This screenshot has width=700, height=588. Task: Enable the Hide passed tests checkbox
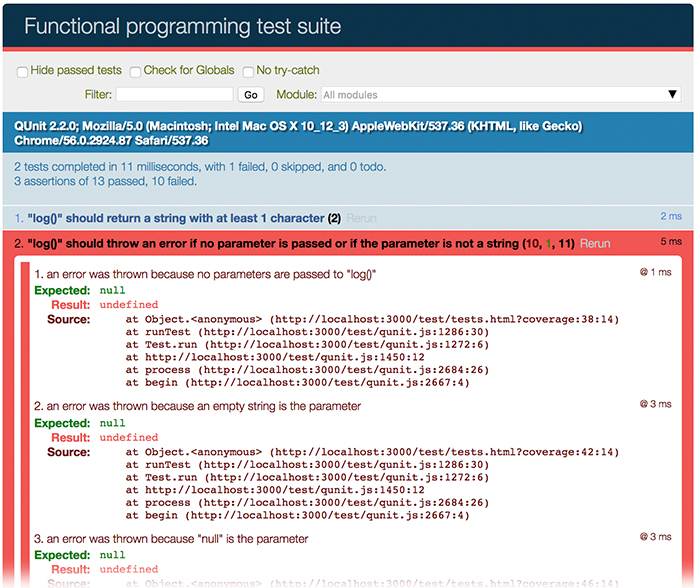coord(22,71)
